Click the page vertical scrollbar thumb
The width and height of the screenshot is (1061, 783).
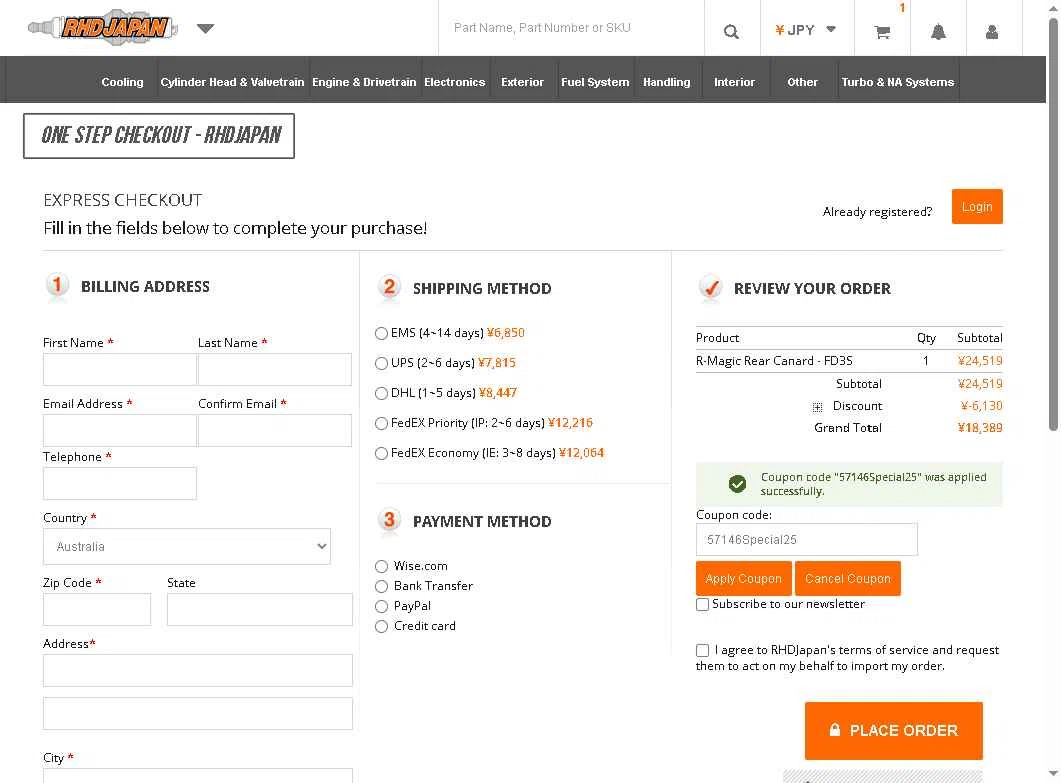[x=1053, y=223]
